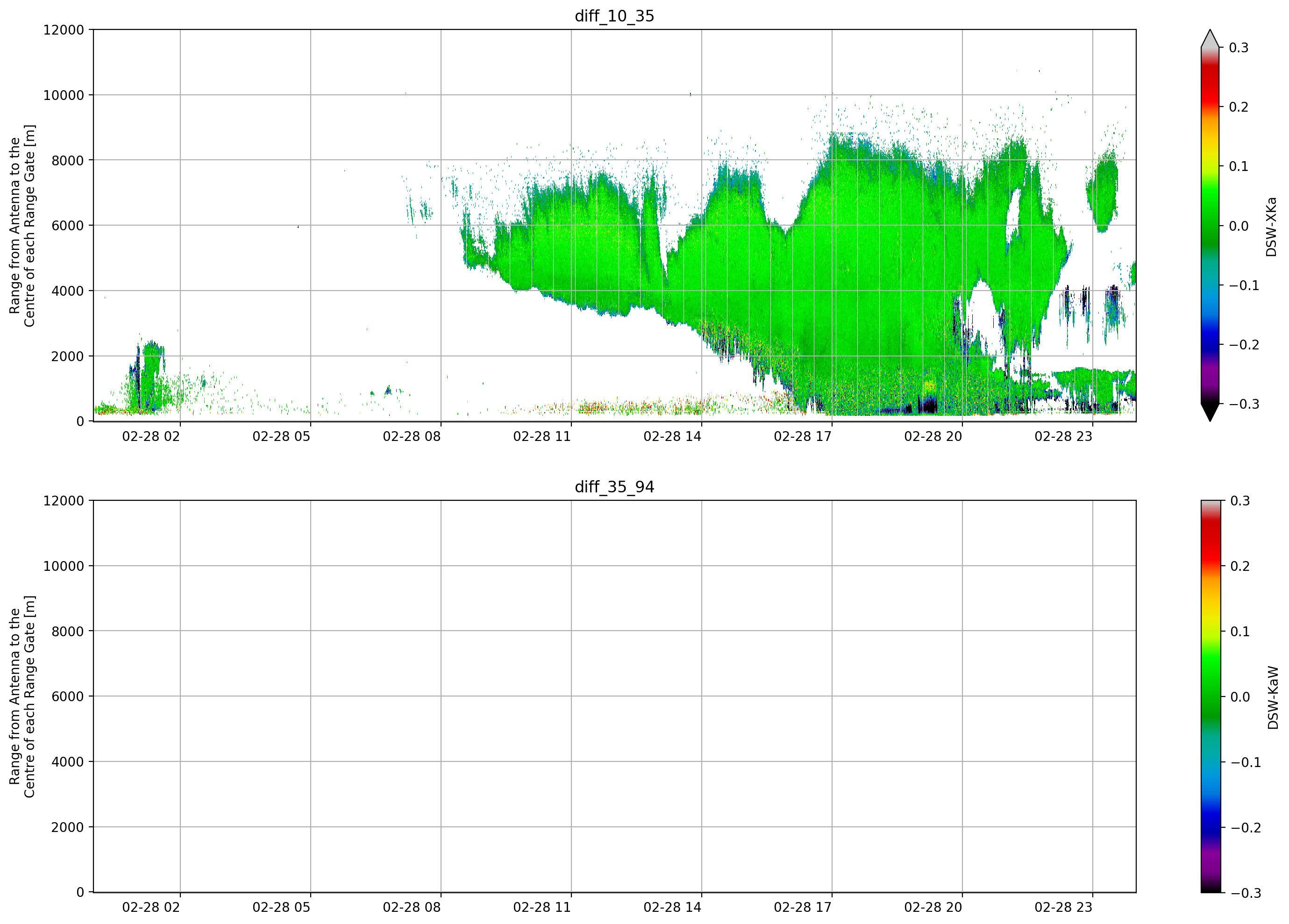Click the DSW-XKa rainbow colorbar
Image resolution: width=1289 pixels, height=924 pixels.
pyautogui.click(x=1210, y=226)
